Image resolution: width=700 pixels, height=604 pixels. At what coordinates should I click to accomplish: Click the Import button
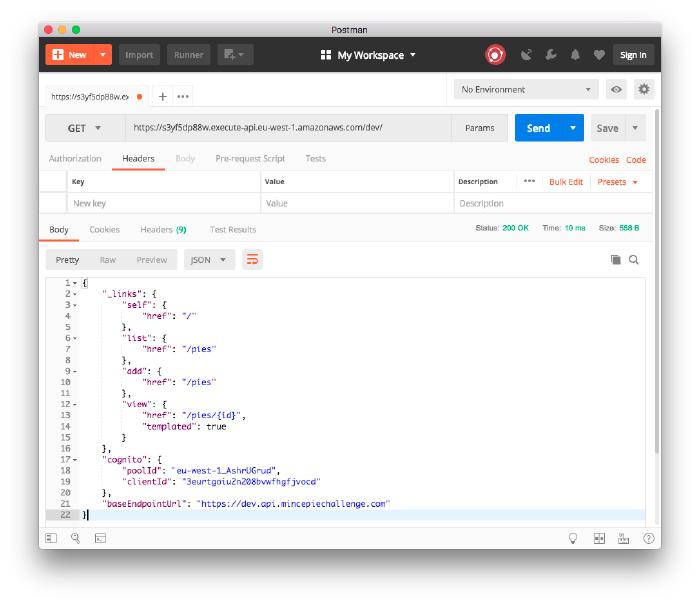[139, 54]
